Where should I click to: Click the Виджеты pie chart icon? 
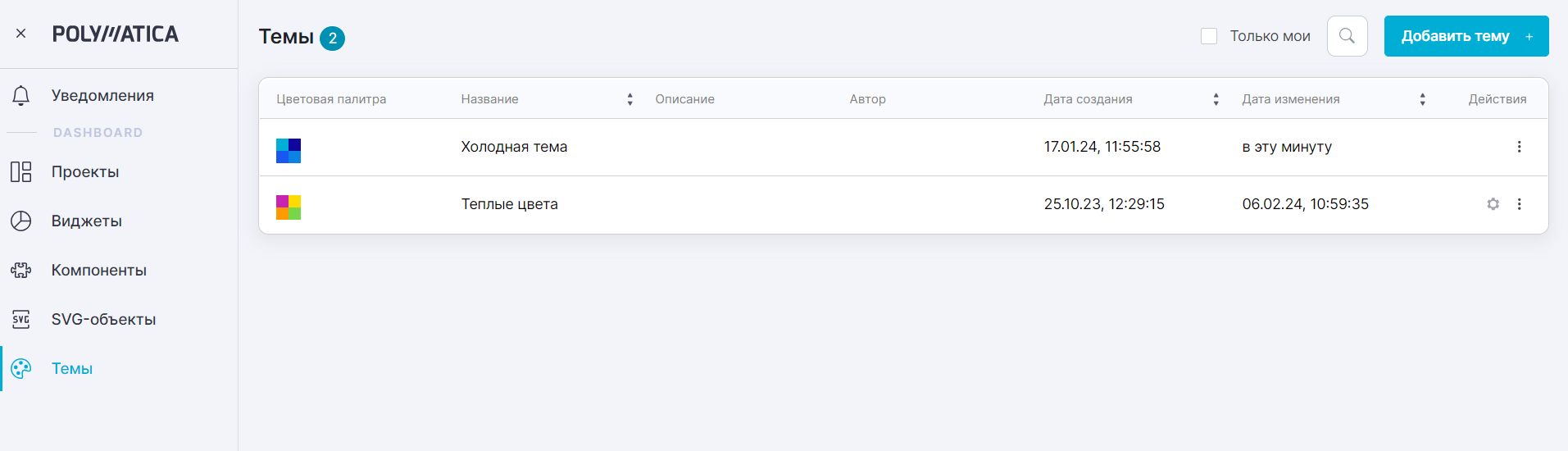[21, 221]
